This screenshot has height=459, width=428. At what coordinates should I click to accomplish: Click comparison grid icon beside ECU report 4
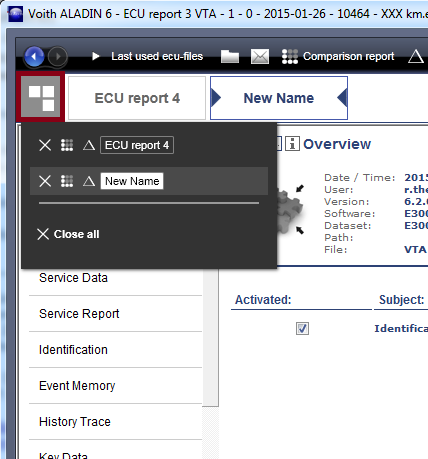click(x=67, y=145)
